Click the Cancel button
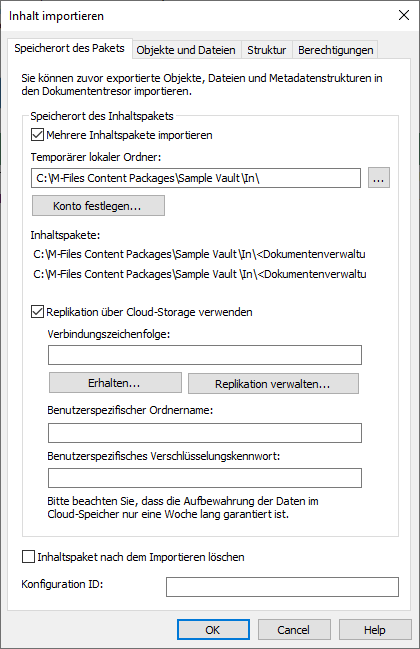Image resolution: width=420 pixels, height=649 pixels. (x=294, y=630)
